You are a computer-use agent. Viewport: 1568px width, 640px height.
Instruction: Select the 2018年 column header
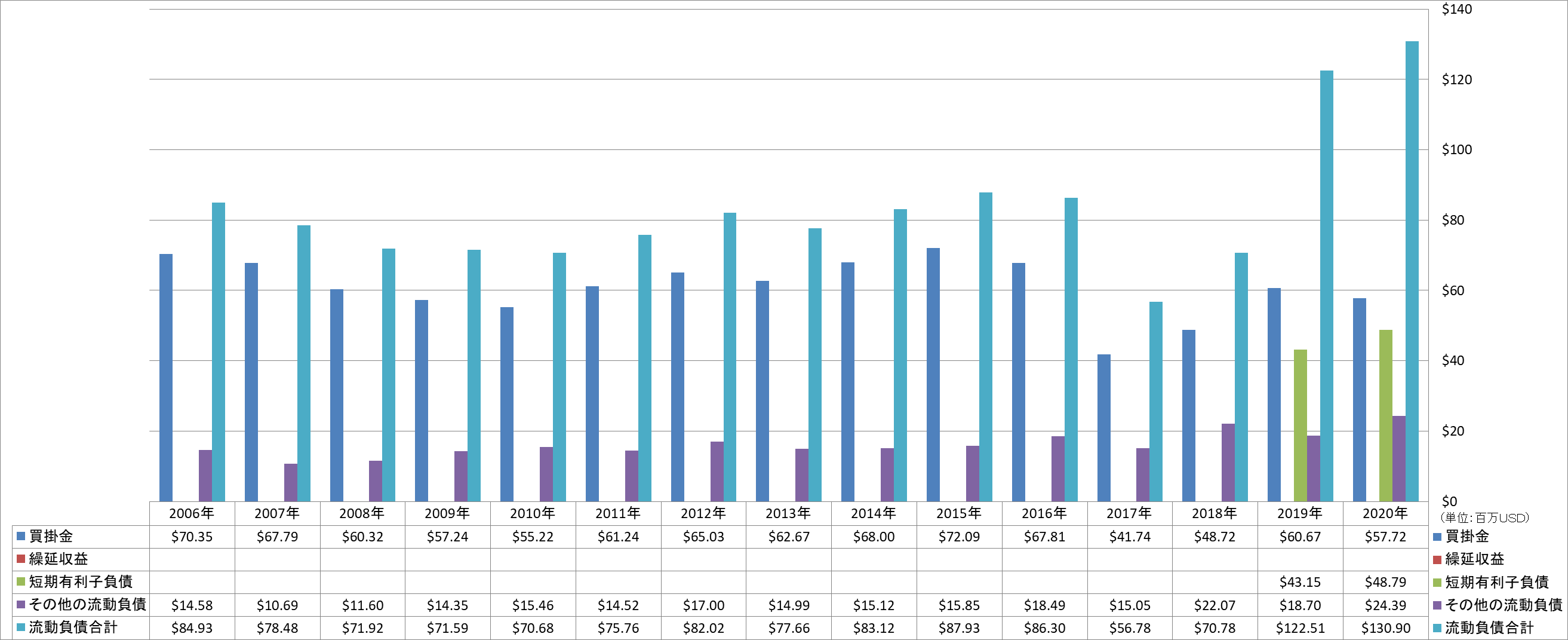[x=1215, y=513]
